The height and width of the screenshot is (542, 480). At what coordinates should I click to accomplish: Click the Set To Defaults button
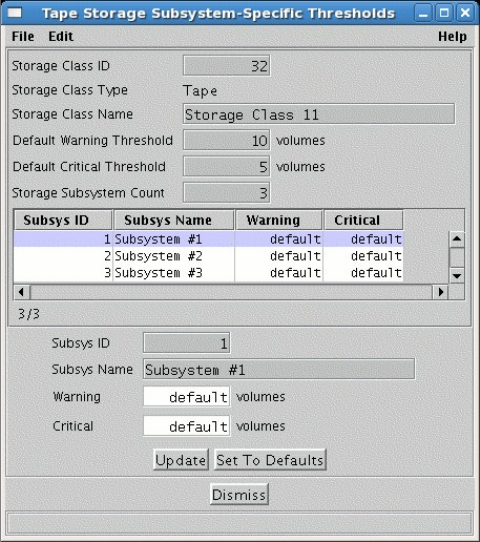point(270,460)
